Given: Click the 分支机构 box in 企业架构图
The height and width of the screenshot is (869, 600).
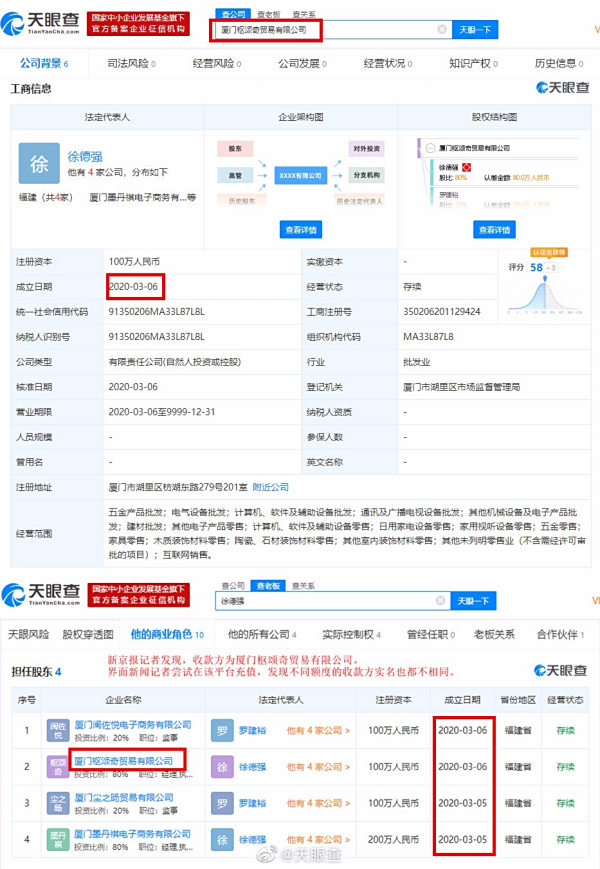Looking at the screenshot, I should tap(366, 175).
